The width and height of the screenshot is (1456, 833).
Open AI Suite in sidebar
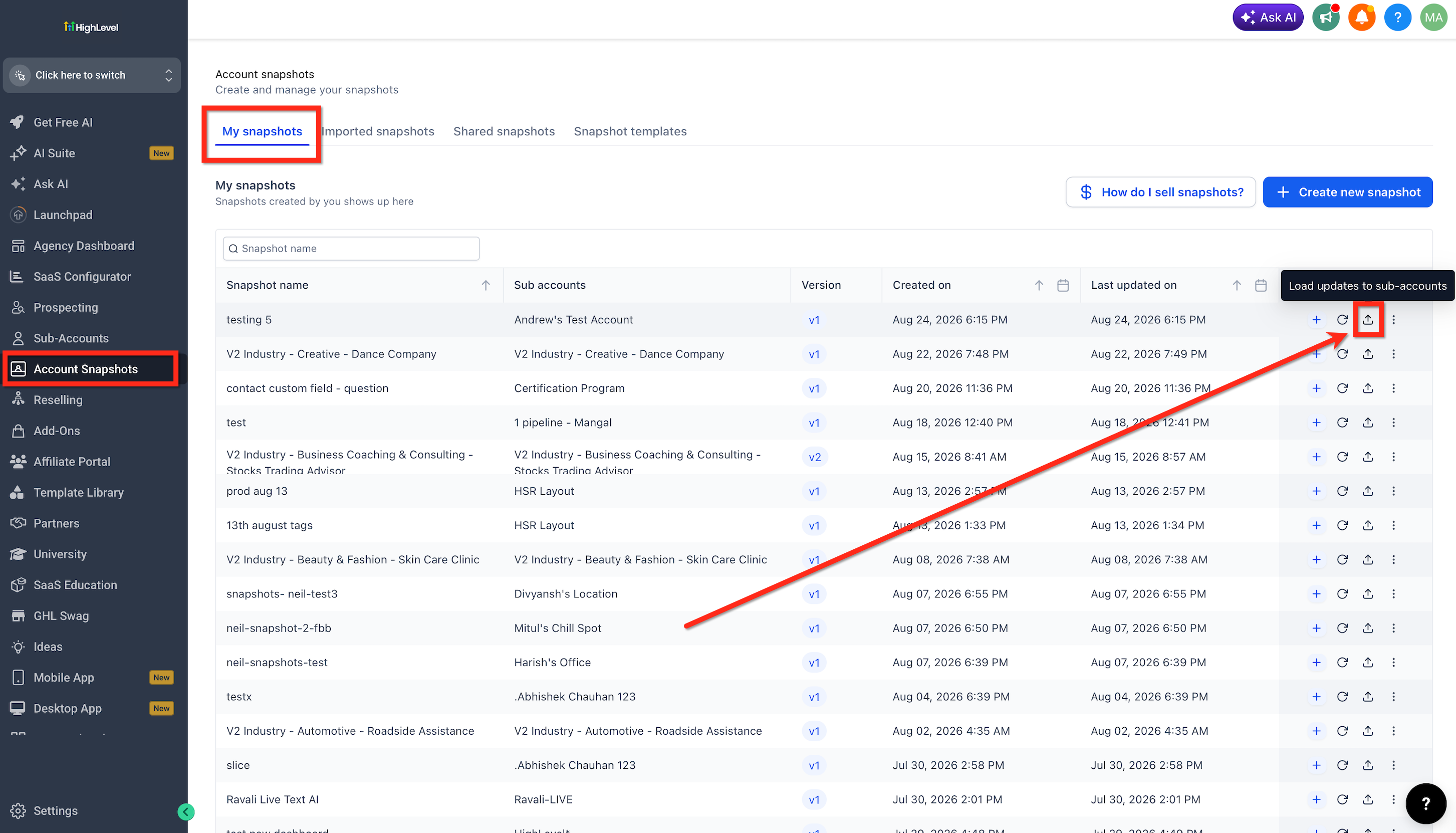[92, 153]
